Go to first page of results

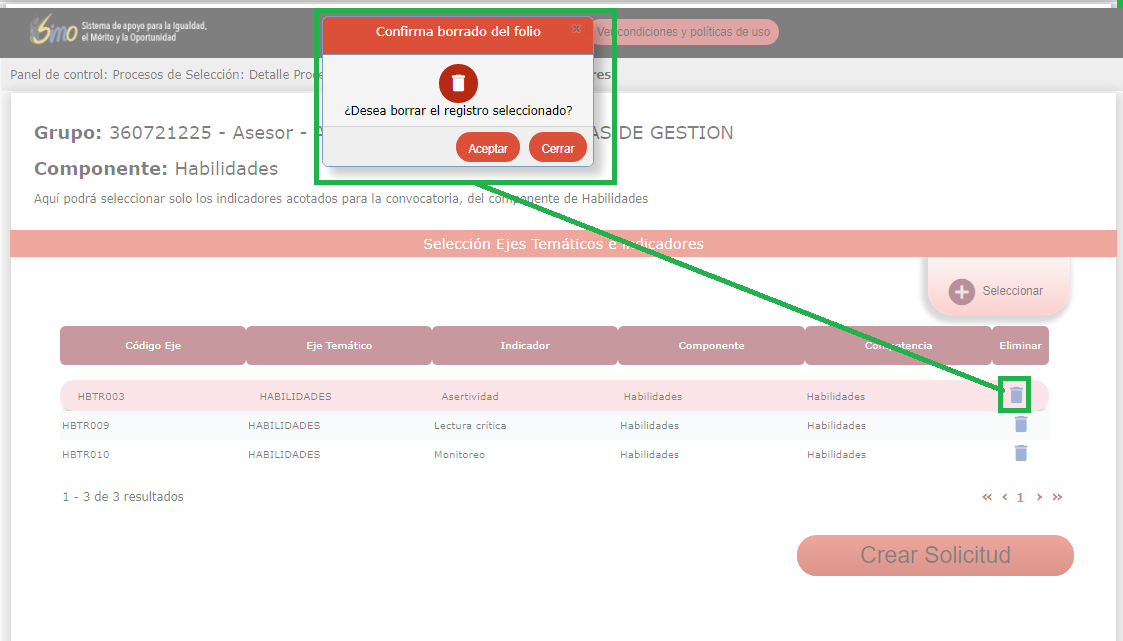pyautogui.click(x=987, y=497)
